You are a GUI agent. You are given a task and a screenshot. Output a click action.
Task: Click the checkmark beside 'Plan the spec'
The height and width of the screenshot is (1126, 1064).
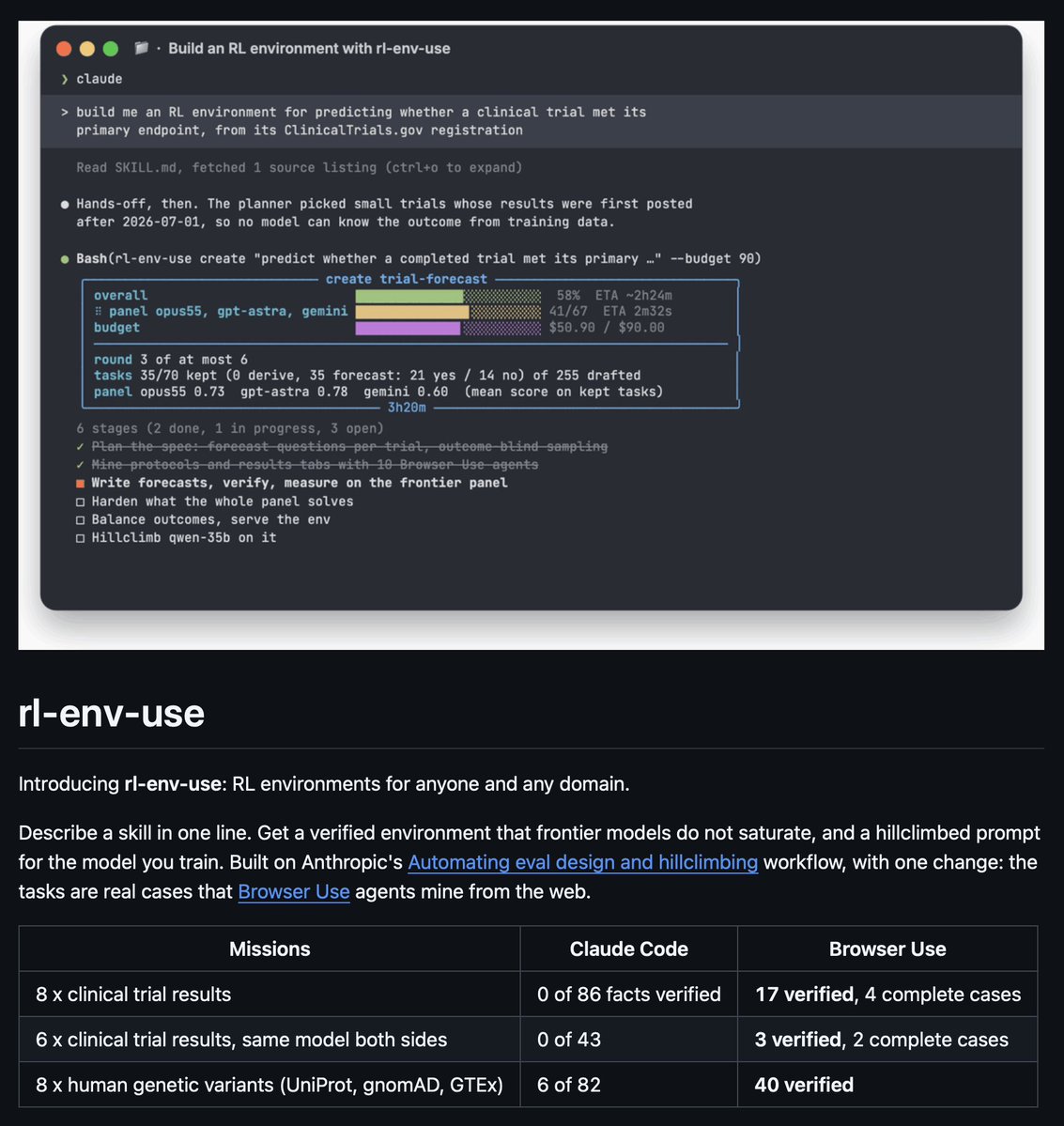(80, 447)
